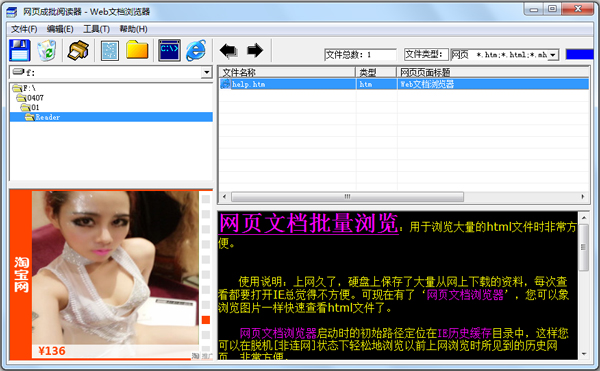Open the 帮助(H) menu
The width and height of the screenshot is (600, 371).
134,29
